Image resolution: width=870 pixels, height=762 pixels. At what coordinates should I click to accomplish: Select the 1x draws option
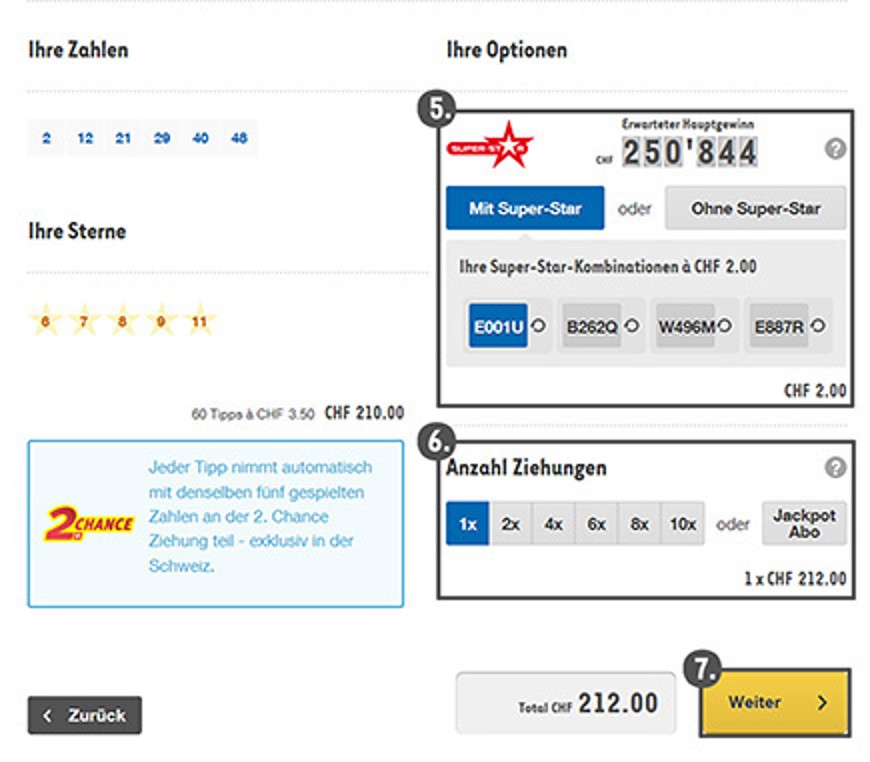point(468,523)
